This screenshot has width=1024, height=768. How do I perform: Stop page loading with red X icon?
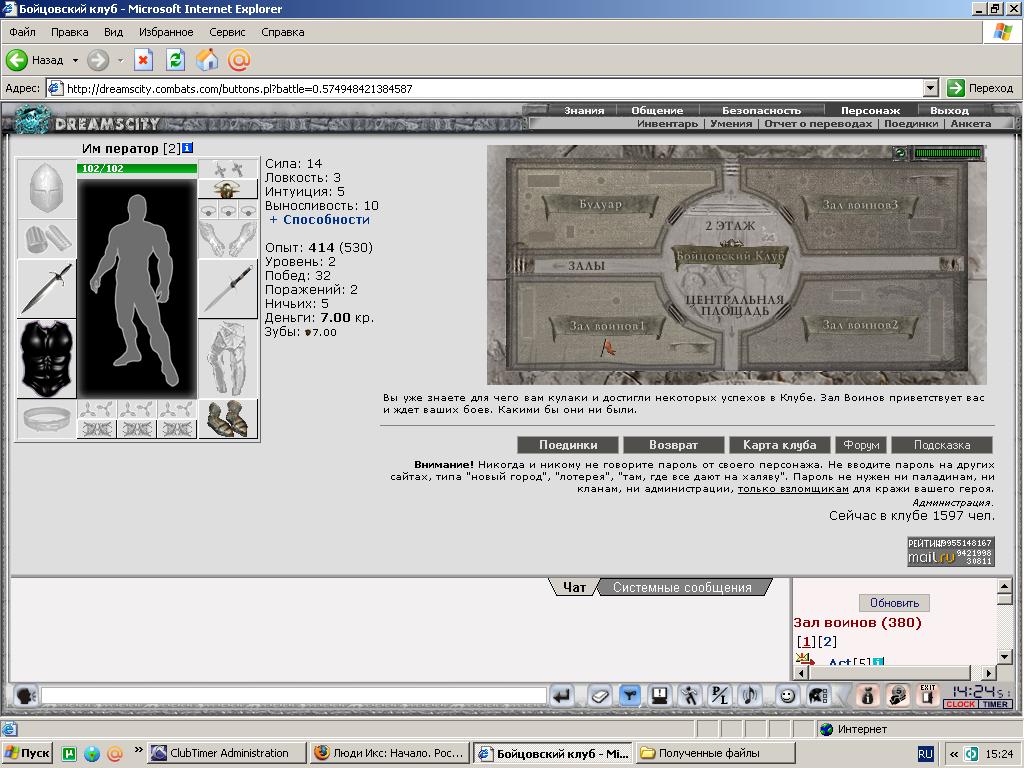pos(143,60)
